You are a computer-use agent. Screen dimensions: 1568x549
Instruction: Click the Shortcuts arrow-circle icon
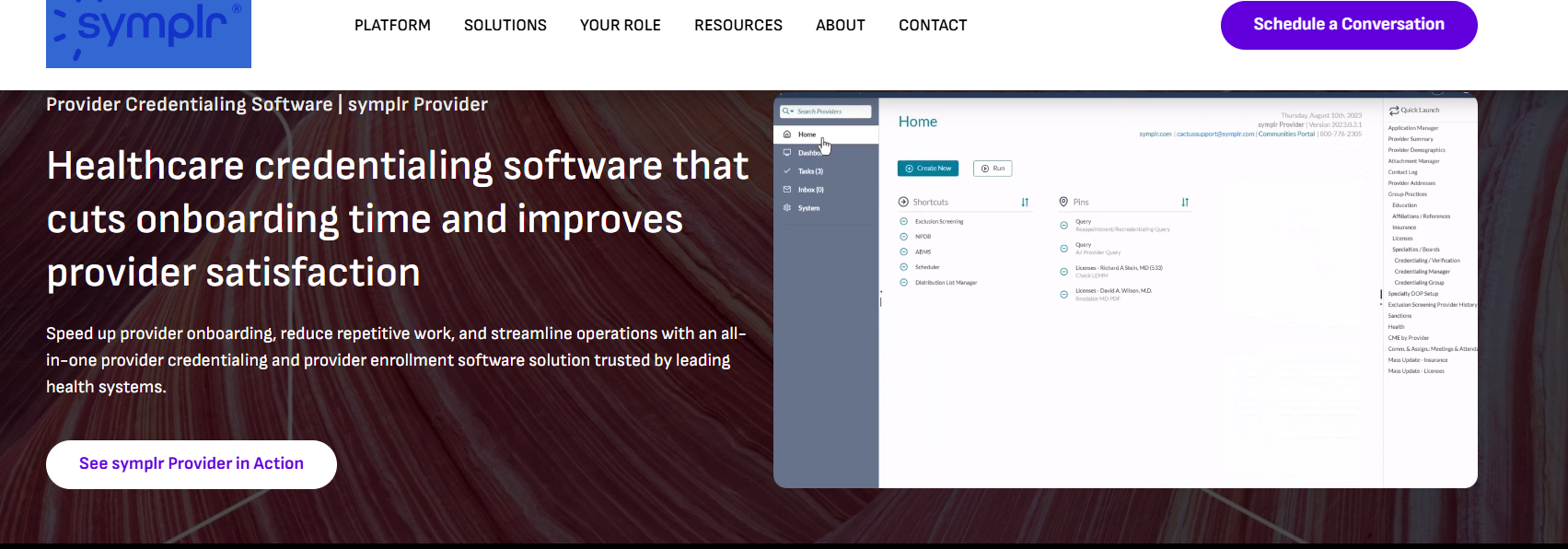click(x=903, y=202)
